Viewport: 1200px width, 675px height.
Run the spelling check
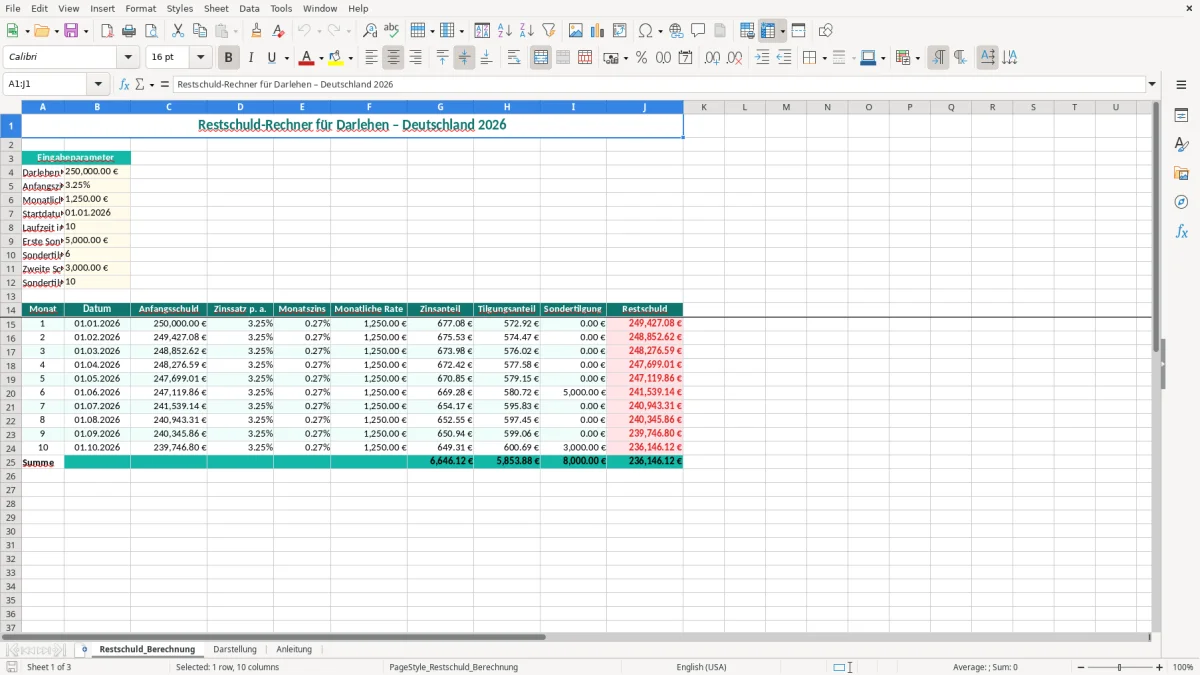[392, 31]
